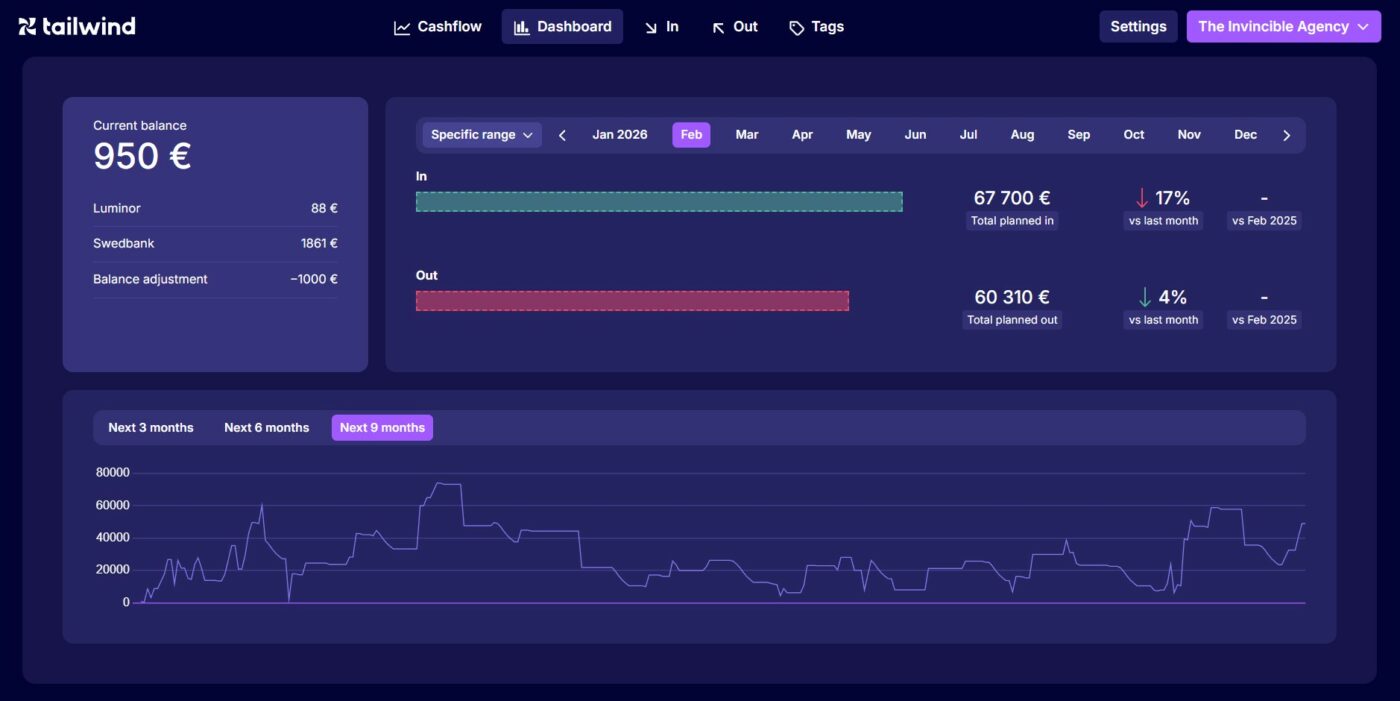
Task: Switch chart to Next 6 months
Action: [266, 428]
